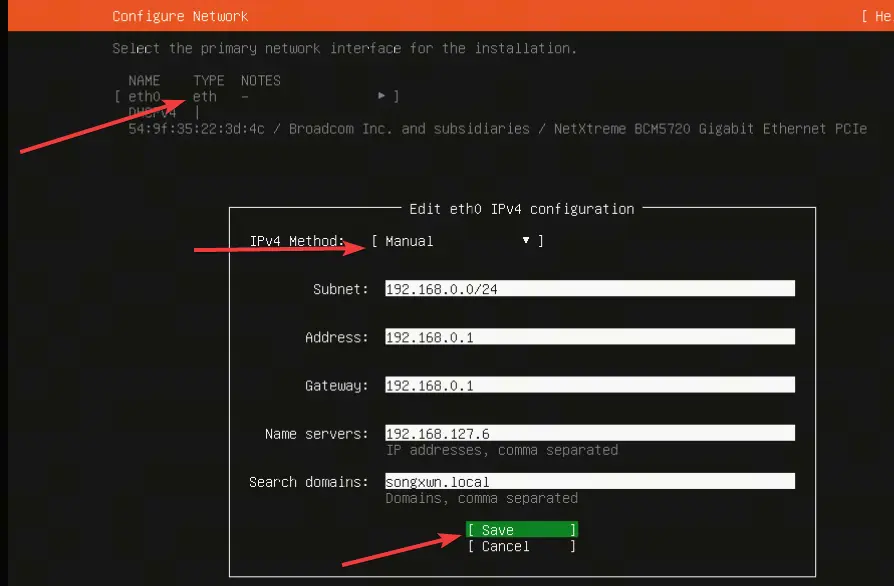Click the TYPE column header
This screenshot has width=894, height=586.
click(x=209, y=80)
